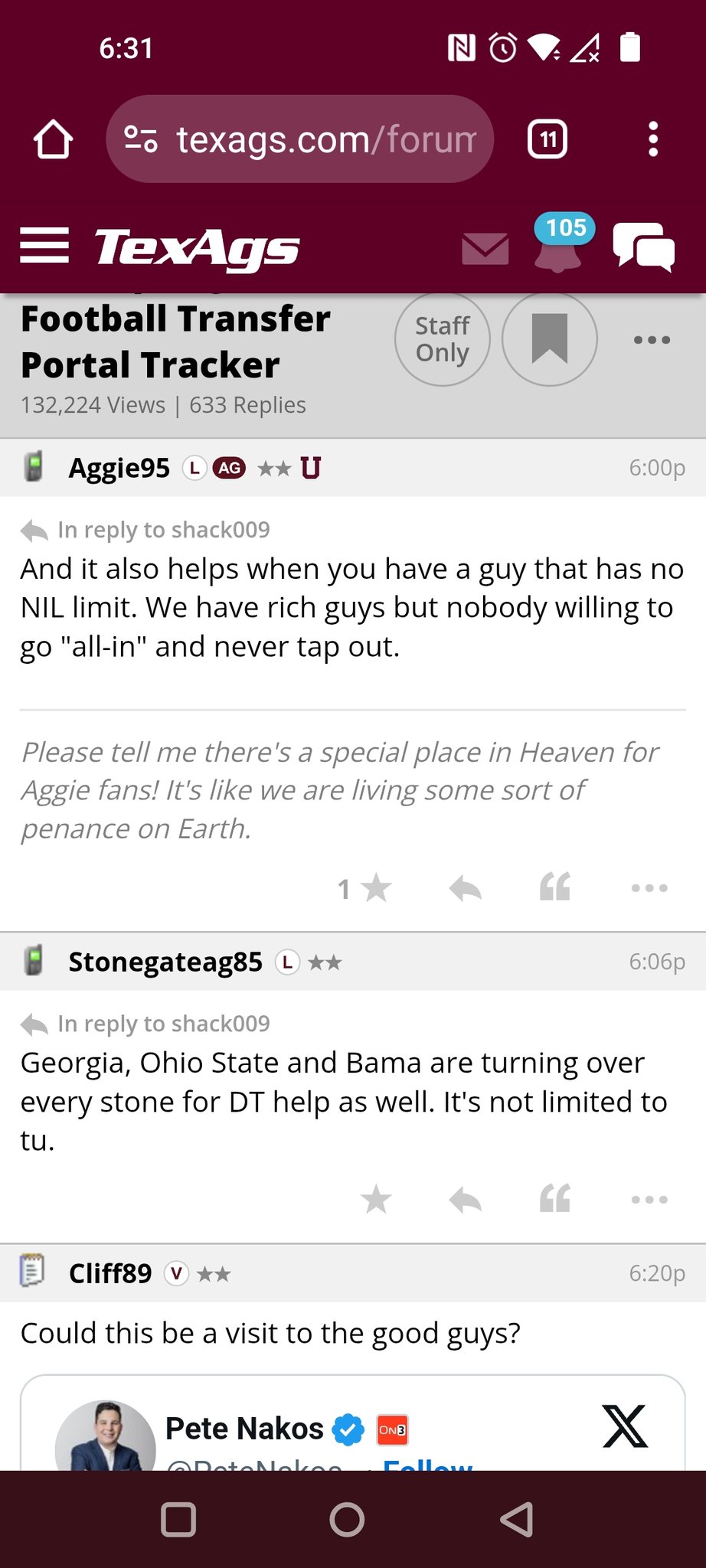Image resolution: width=706 pixels, height=1568 pixels.
Task: Star Aggie95's post
Action: 375,888
